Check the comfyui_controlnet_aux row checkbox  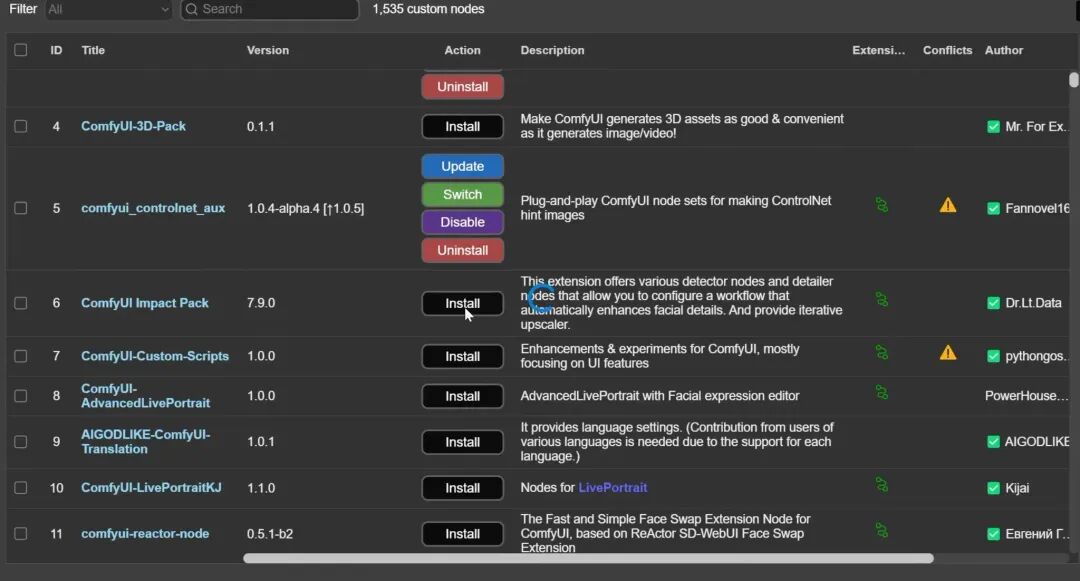21,208
